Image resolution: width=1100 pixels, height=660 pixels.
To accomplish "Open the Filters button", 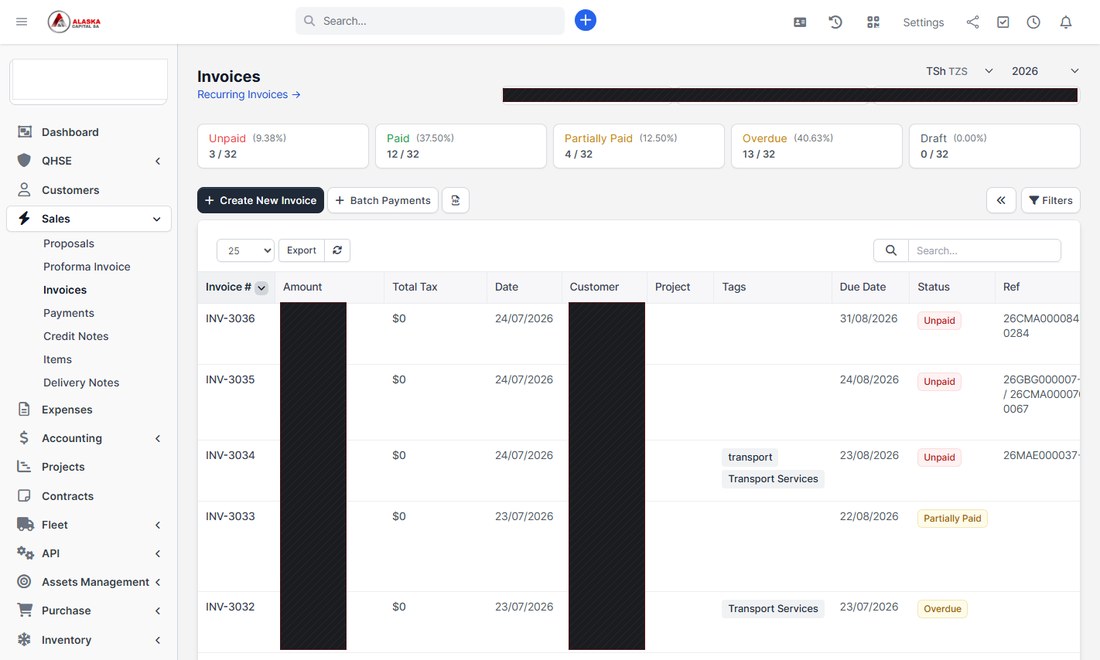I will (x=1050, y=201).
